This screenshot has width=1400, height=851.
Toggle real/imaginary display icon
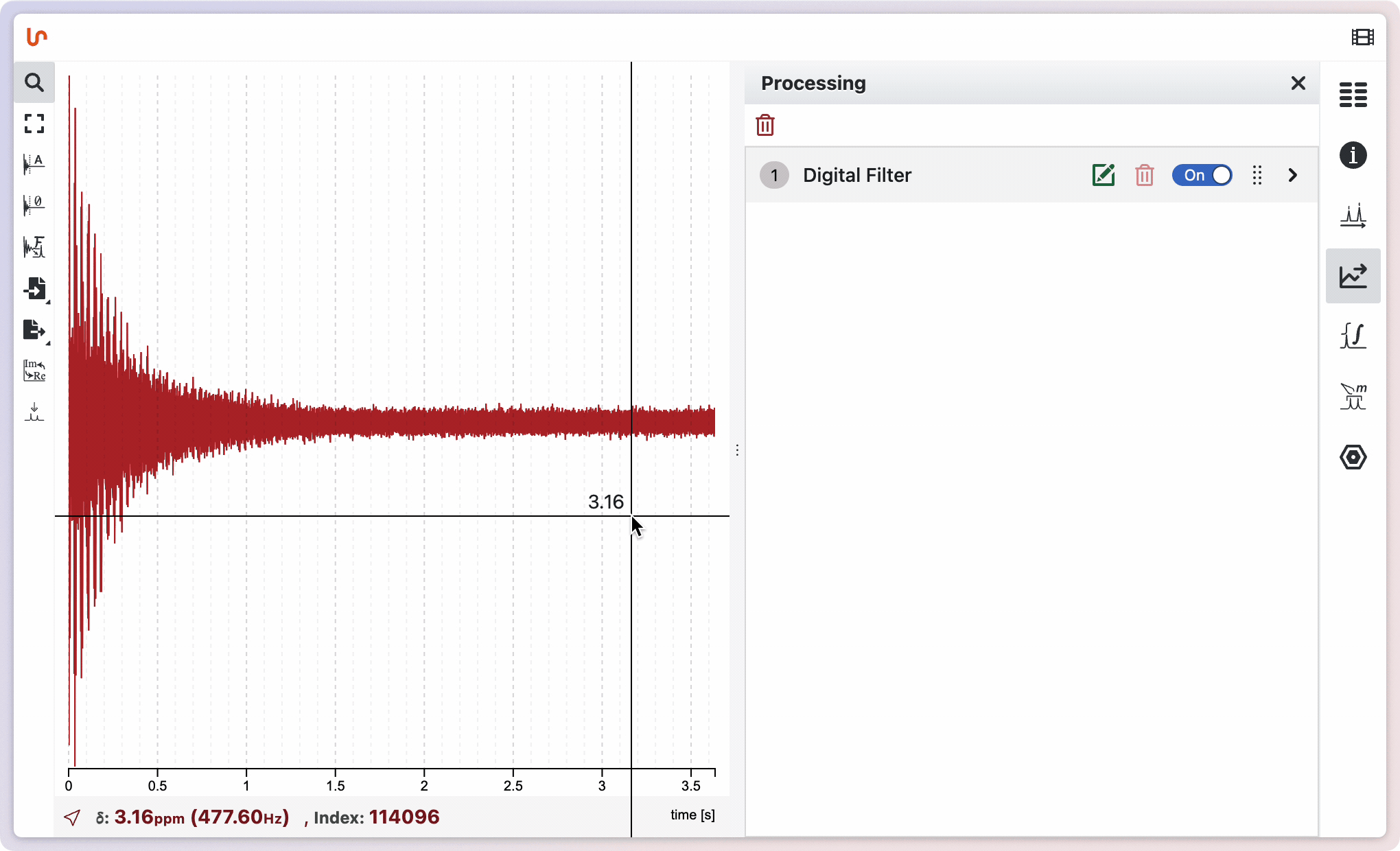(34, 371)
